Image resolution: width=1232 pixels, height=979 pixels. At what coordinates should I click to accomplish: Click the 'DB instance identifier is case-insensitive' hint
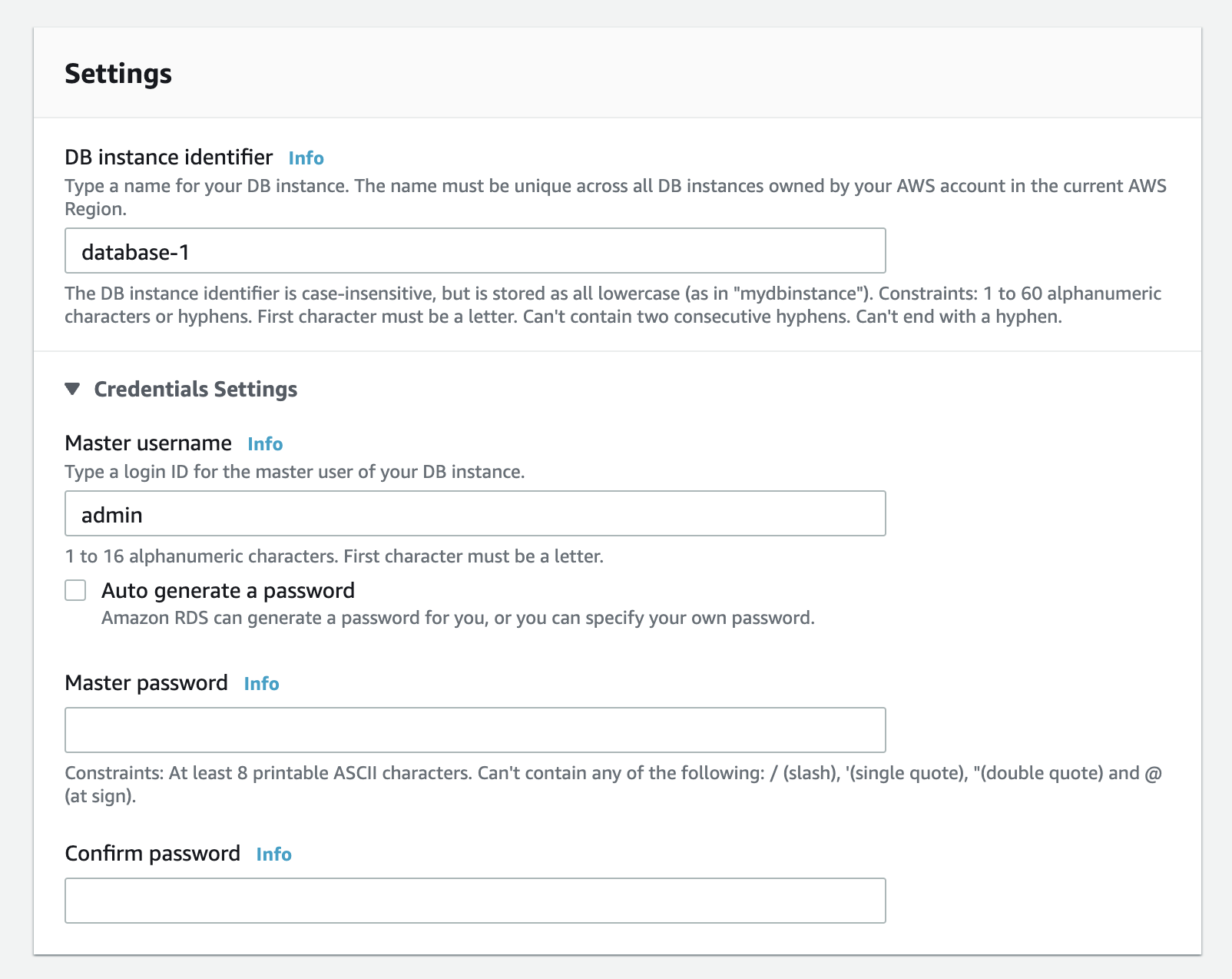click(613, 305)
